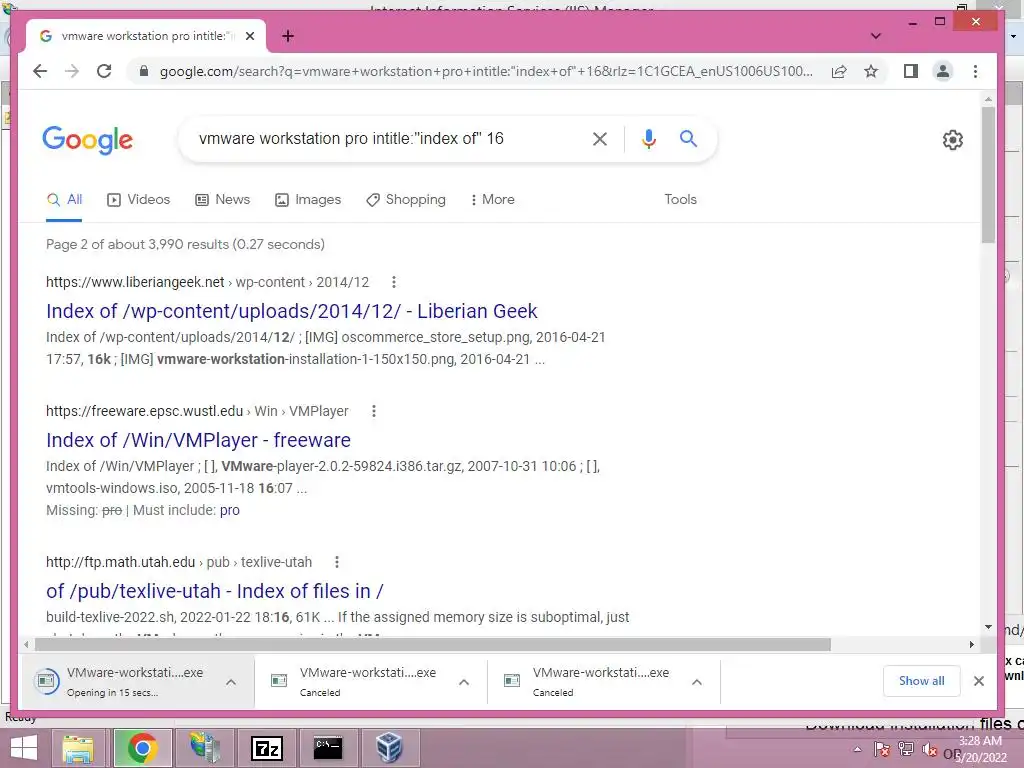Close the vmware workstation pro search tab
This screenshot has width=1024, height=768.
click(250, 36)
